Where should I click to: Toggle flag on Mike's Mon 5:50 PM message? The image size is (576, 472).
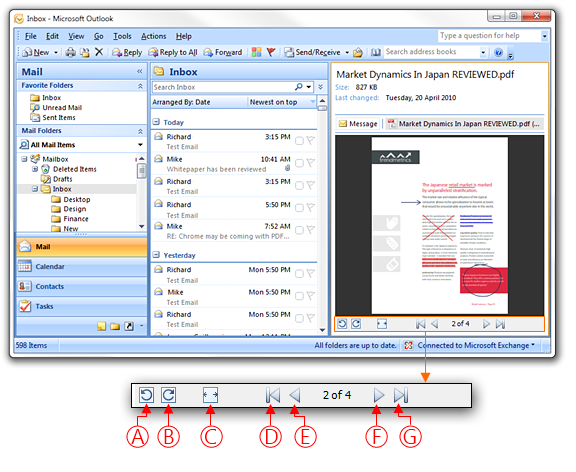tap(311, 296)
